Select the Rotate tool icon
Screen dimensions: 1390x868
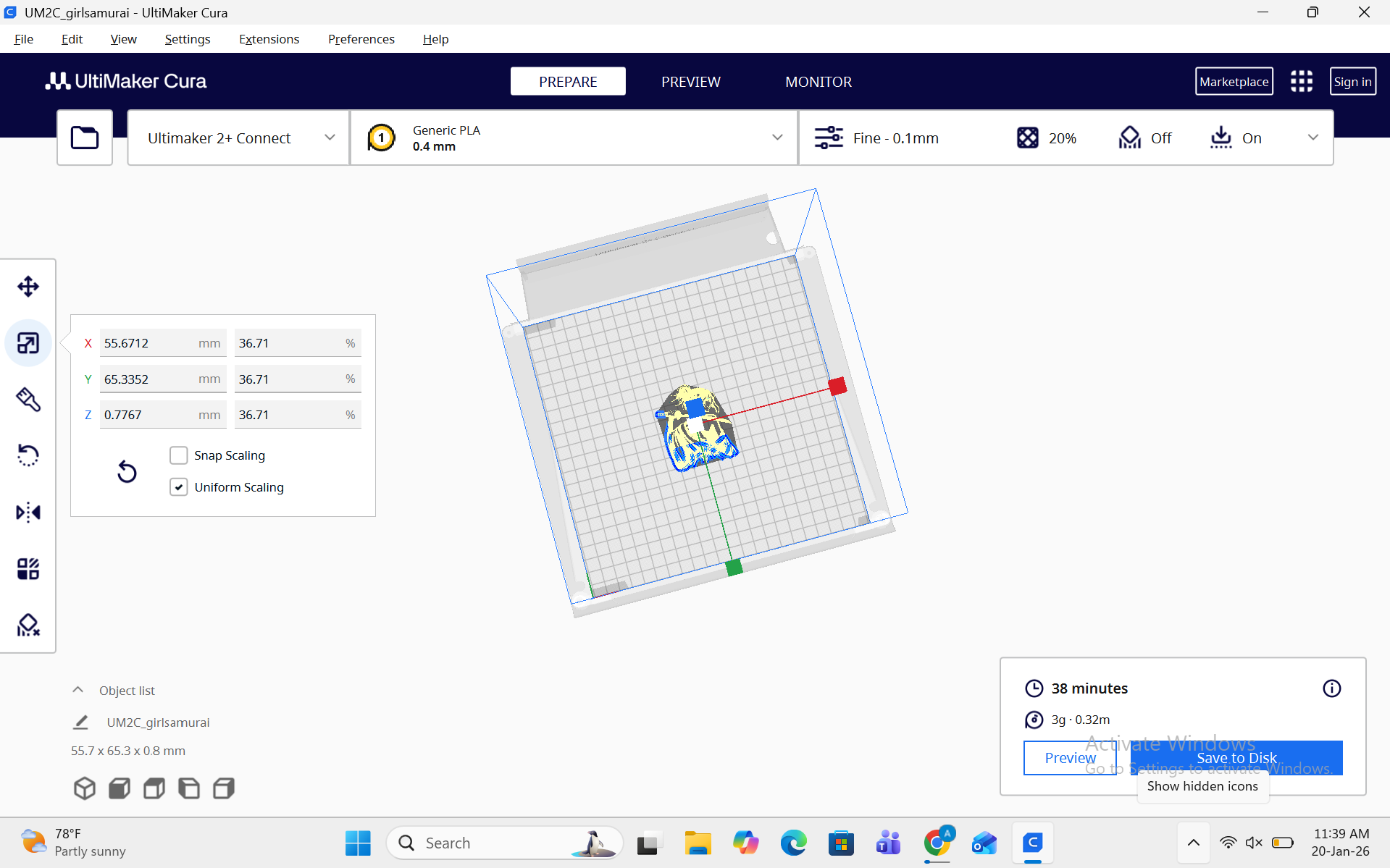coord(28,455)
